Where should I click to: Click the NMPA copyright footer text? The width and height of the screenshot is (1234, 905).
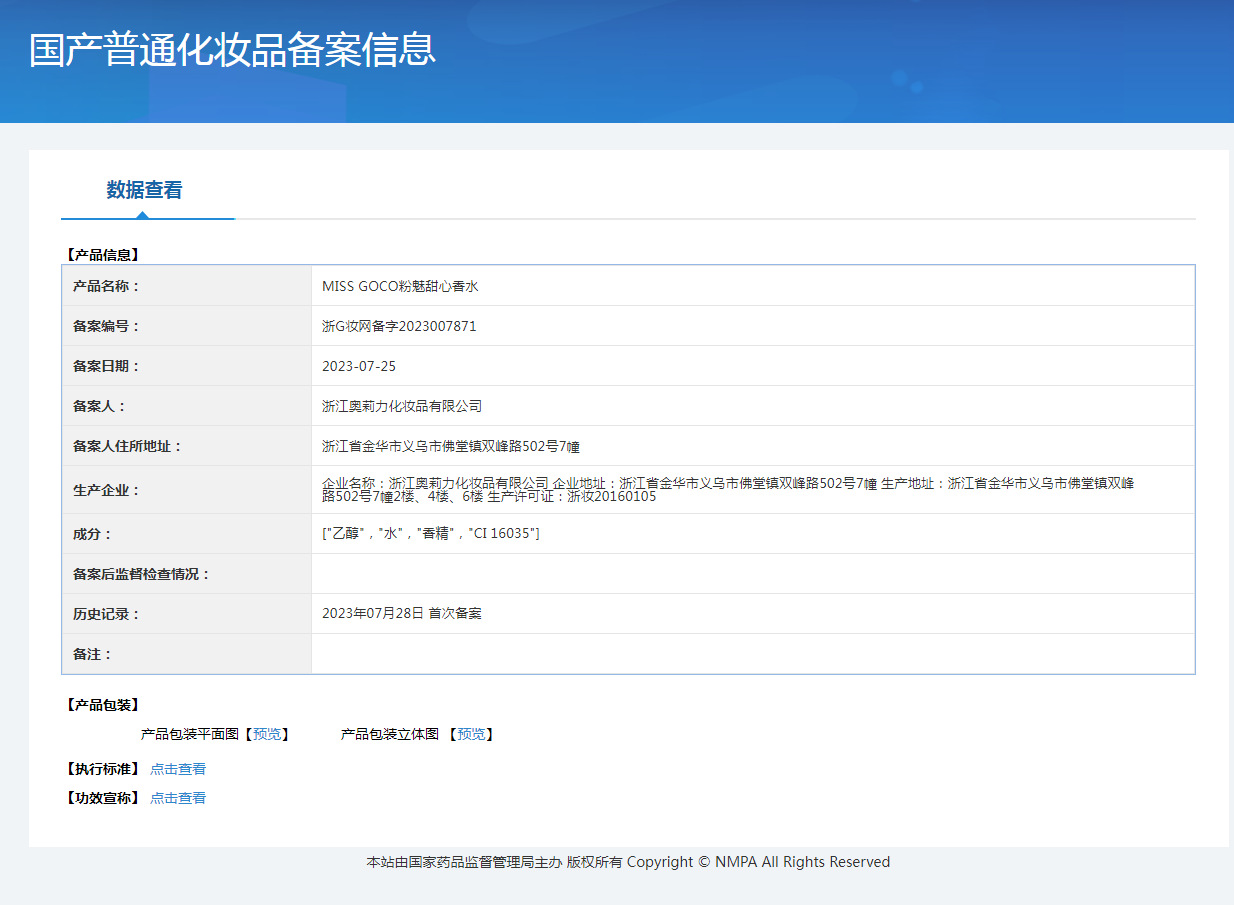pos(628,862)
